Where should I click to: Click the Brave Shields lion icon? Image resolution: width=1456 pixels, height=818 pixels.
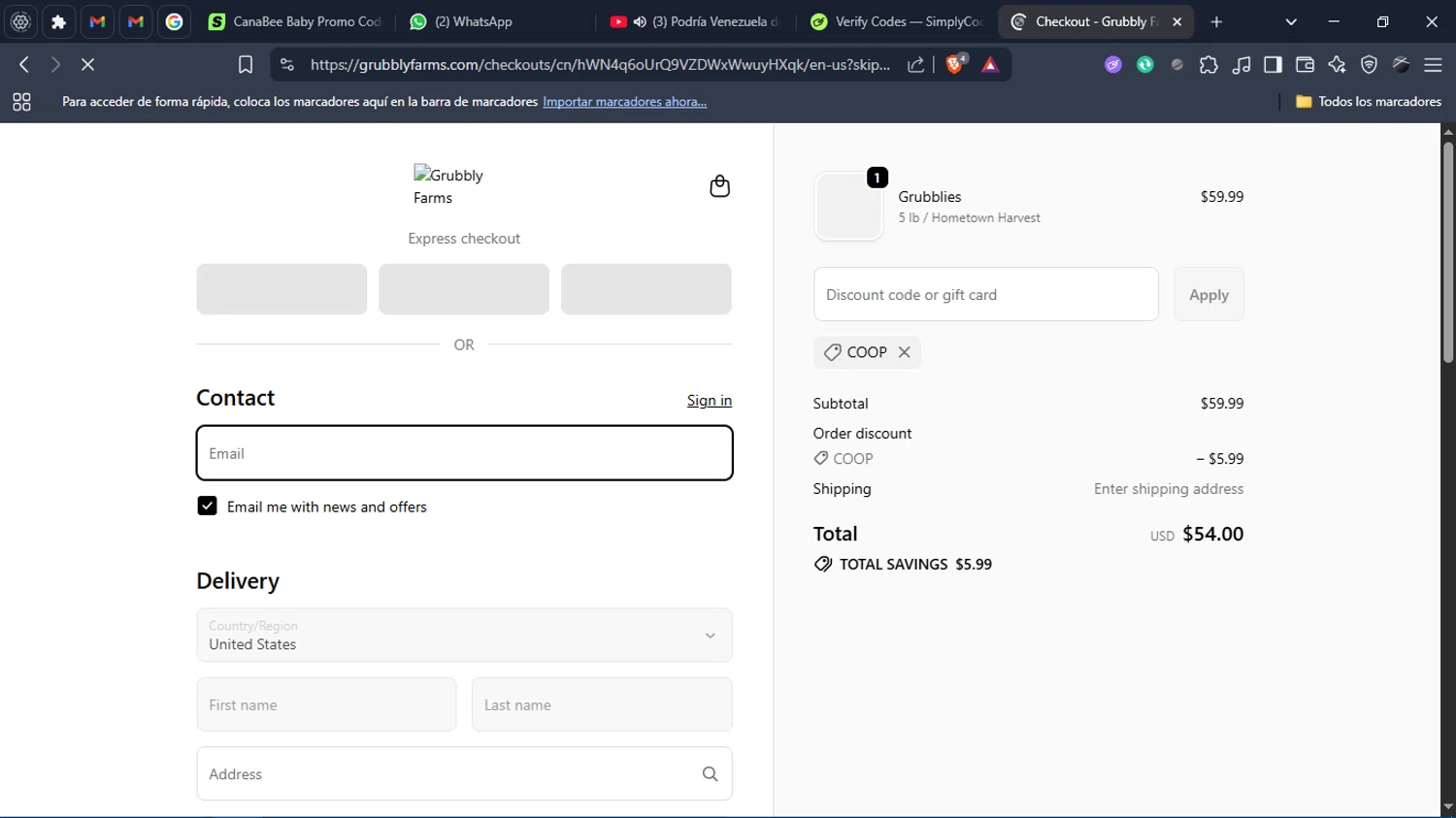pyautogui.click(x=956, y=64)
